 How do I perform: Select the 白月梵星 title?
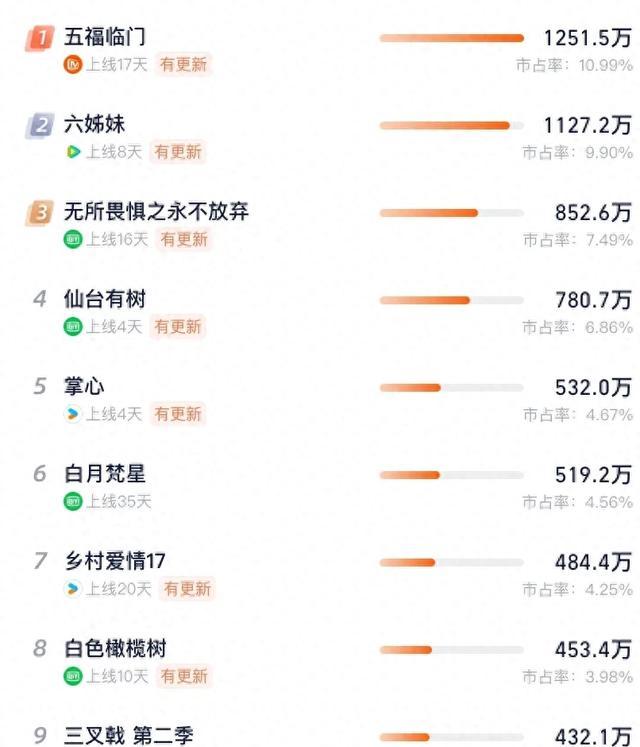click(x=105, y=474)
